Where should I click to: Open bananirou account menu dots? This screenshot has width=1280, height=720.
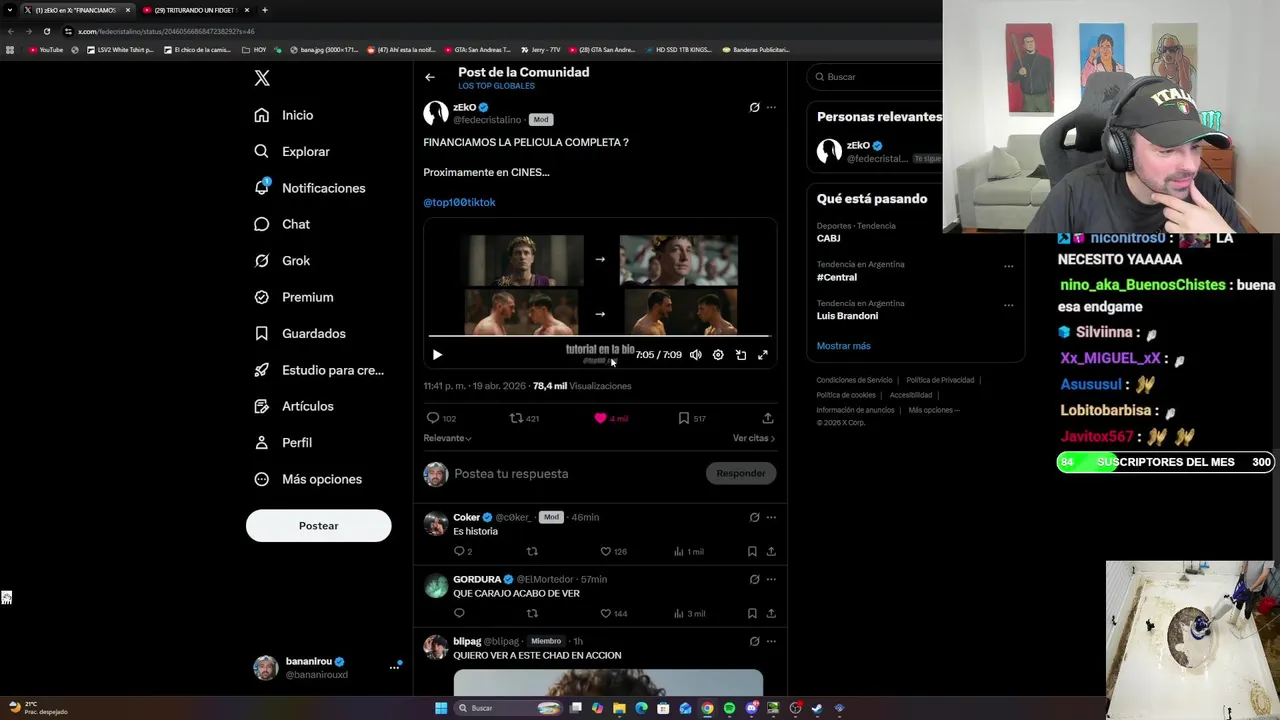pos(394,668)
